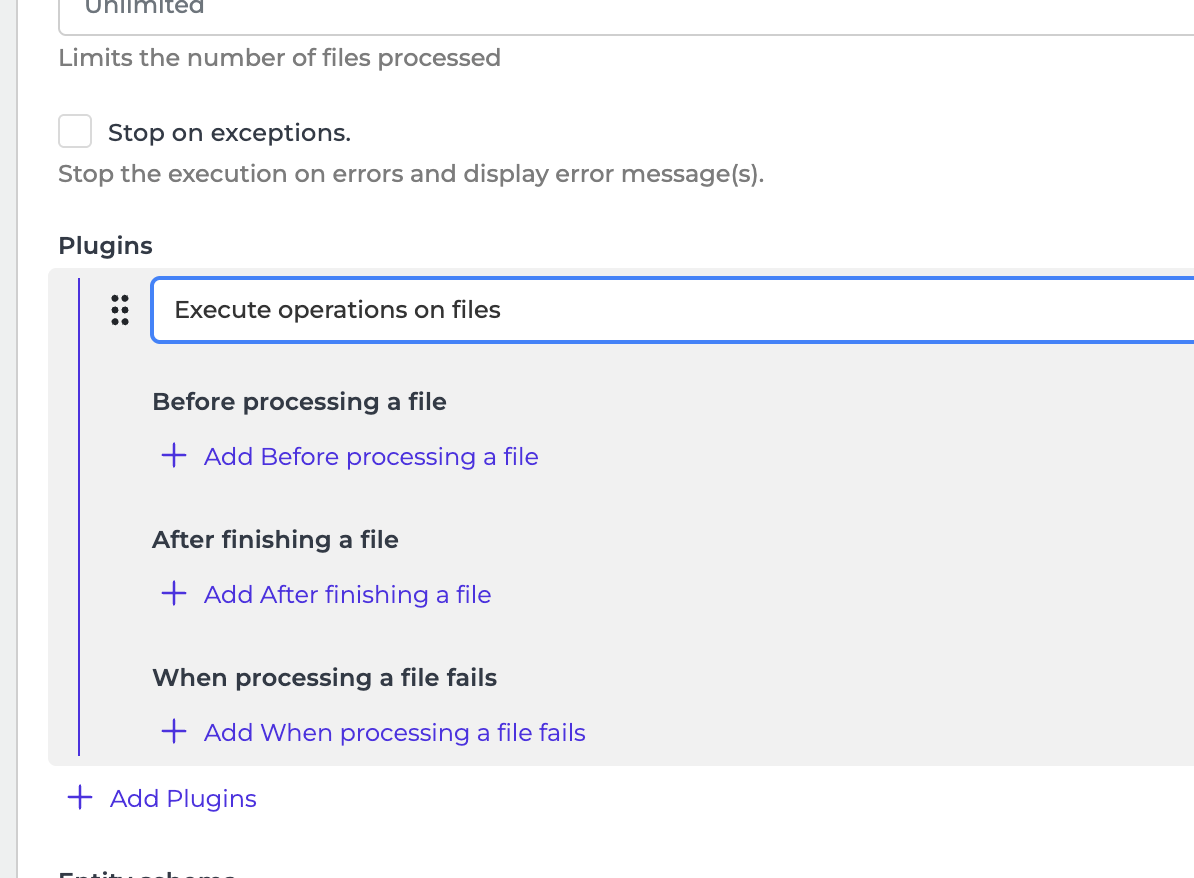Image resolution: width=1194 pixels, height=878 pixels.
Task: Click "Add When processing a file fails" link
Action: pyautogui.click(x=394, y=733)
